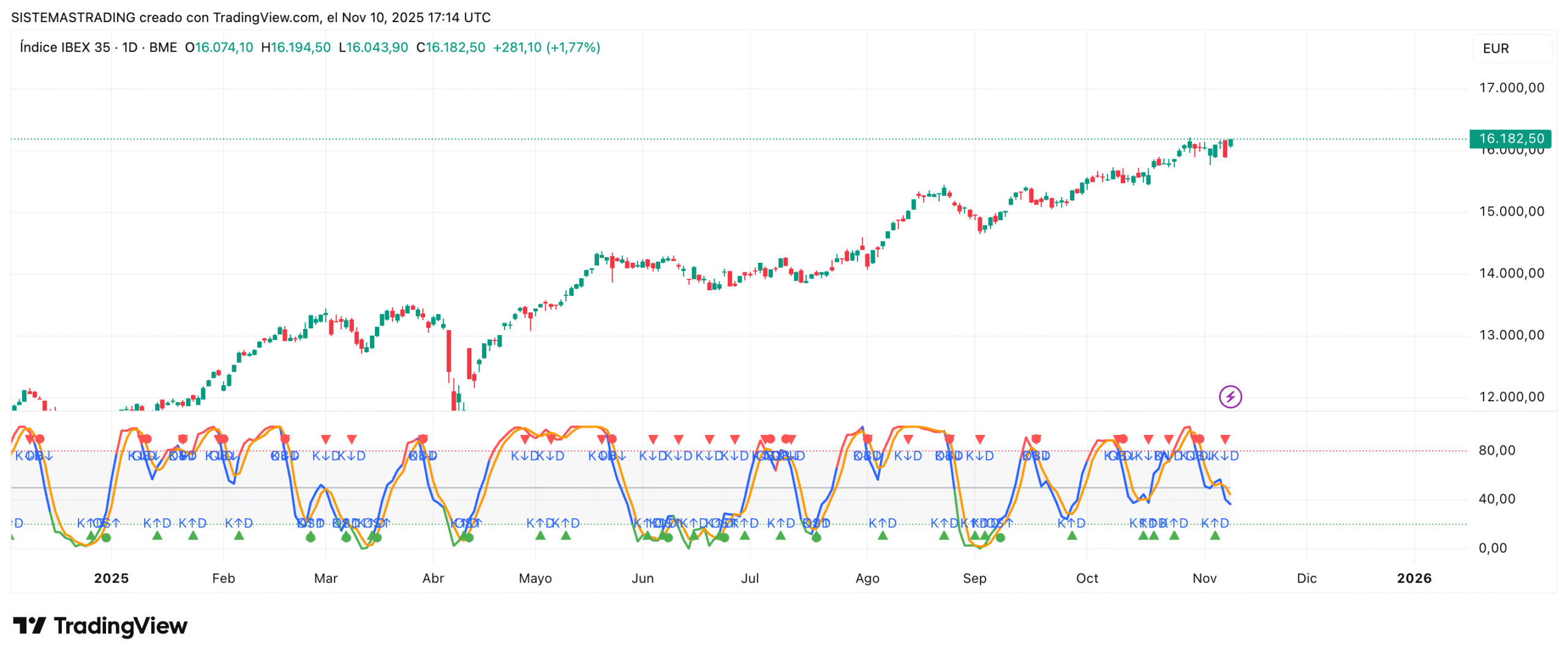Click the TradingView logo at bottom left
The width and height of the screenshot is (1568, 659).
coord(100,625)
